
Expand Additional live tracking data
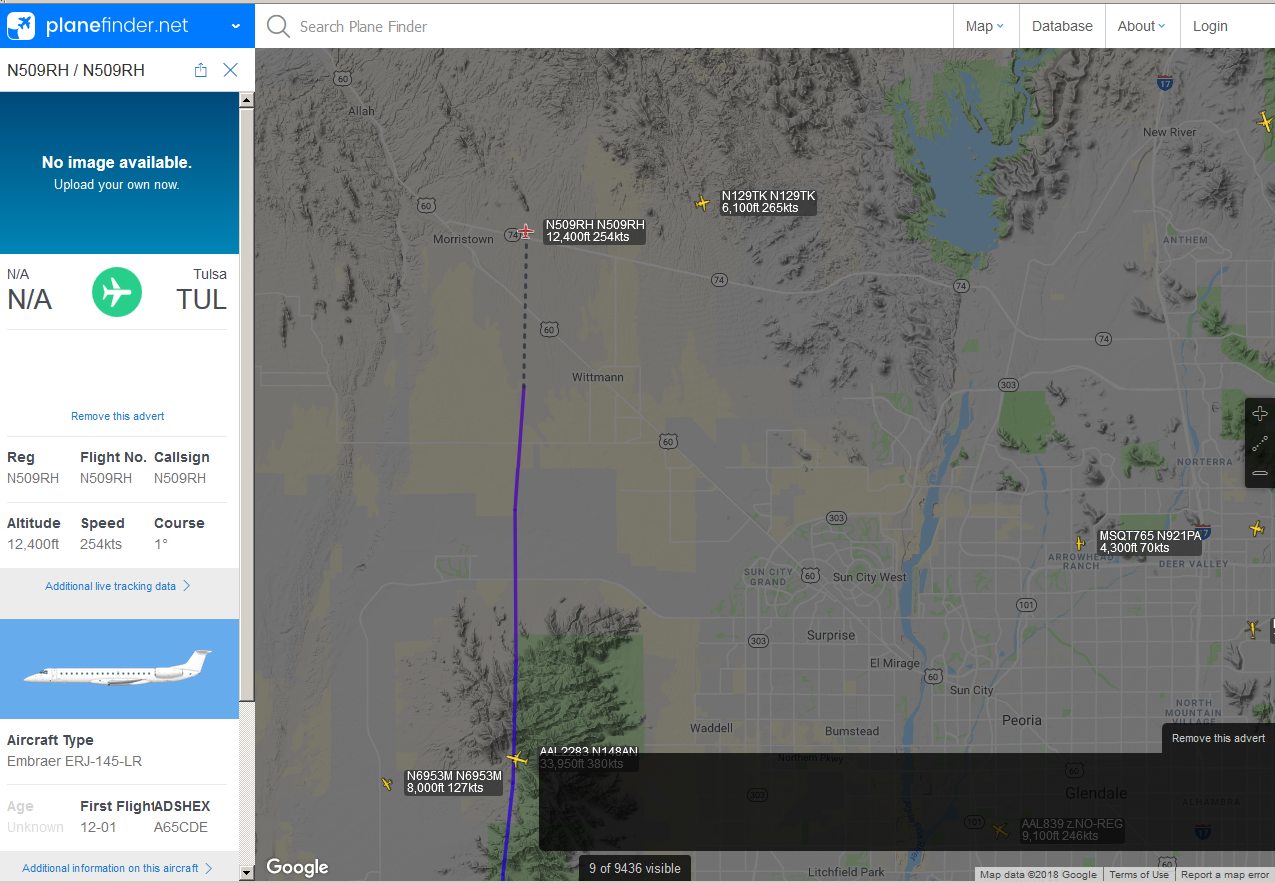(118, 586)
